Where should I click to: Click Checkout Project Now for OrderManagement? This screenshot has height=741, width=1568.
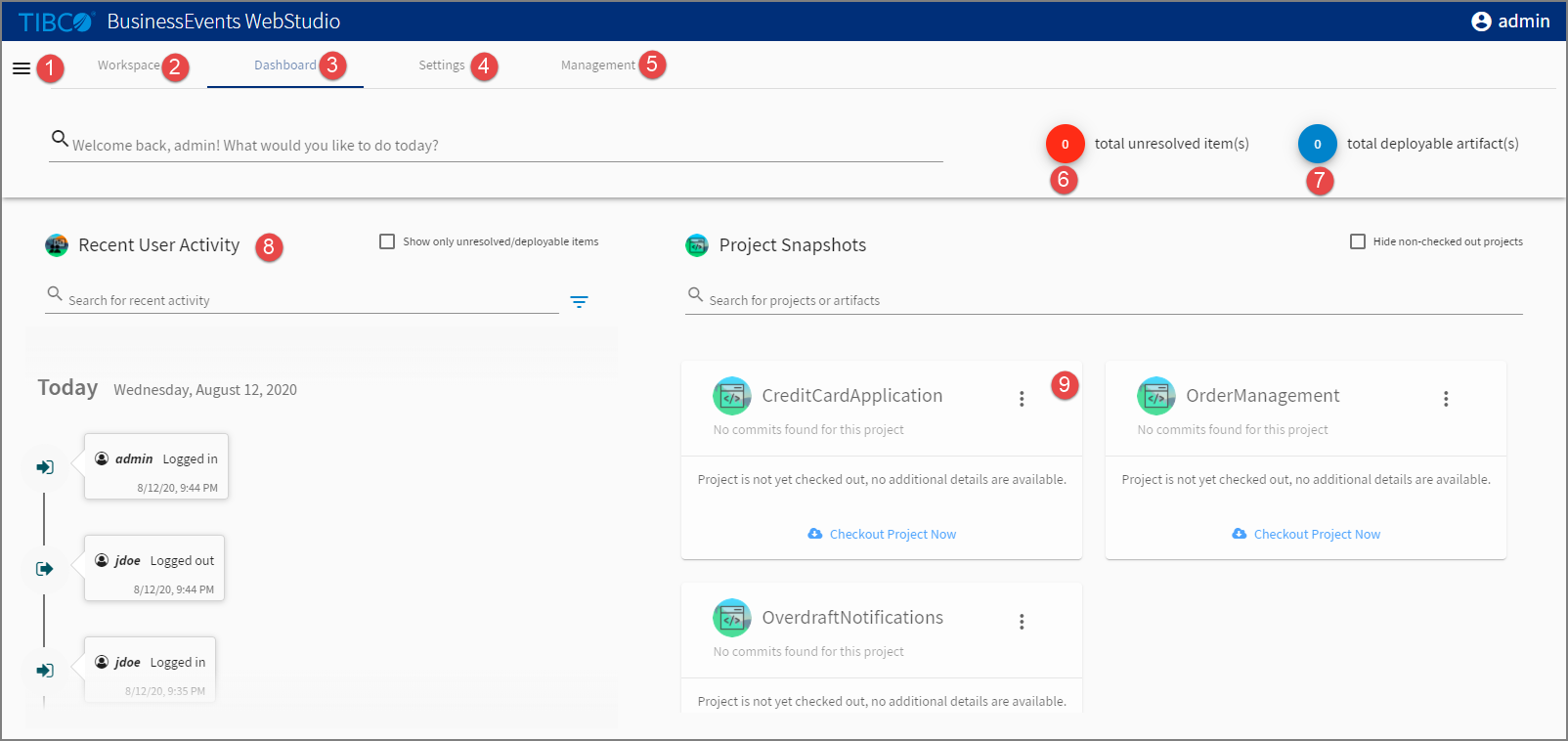tap(1316, 535)
